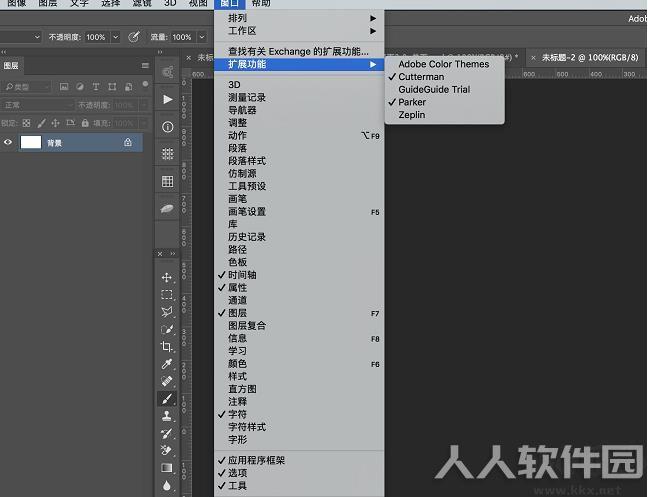Image resolution: width=648 pixels, height=497 pixels.
Task: Click the airbrush pressure icon in options bar
Action: (x=133, y=37)
